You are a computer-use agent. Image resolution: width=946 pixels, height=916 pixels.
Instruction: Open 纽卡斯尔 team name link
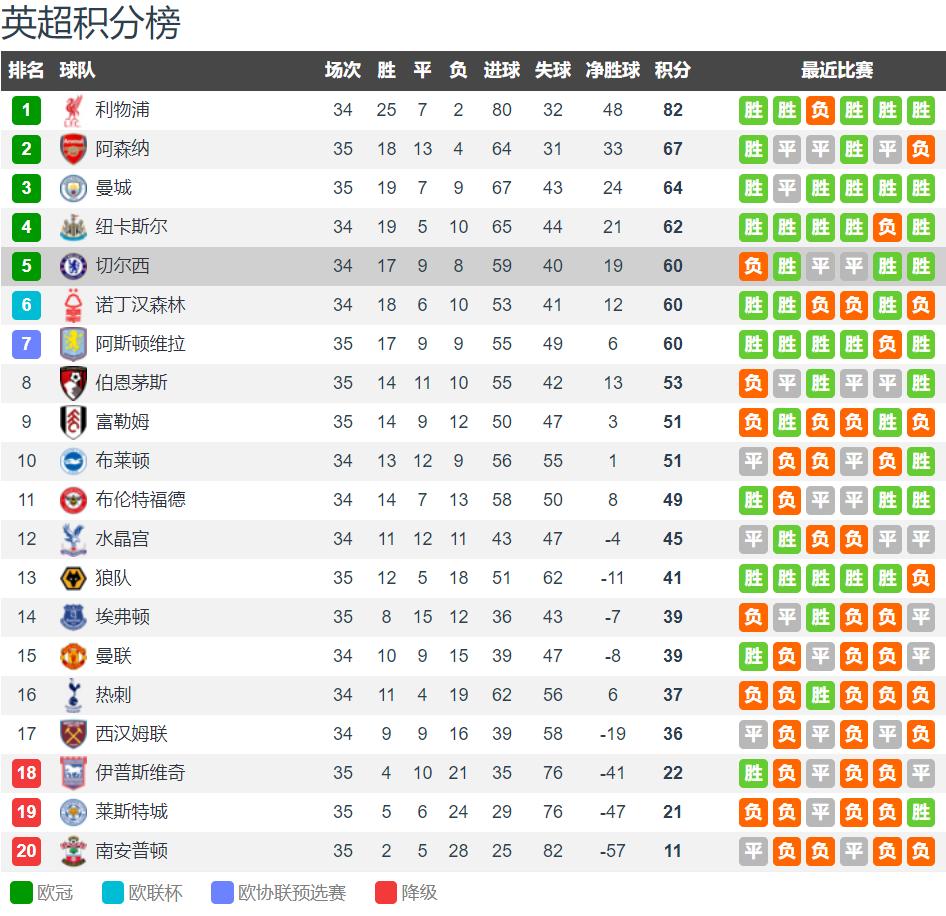click(x=132, y=227)
